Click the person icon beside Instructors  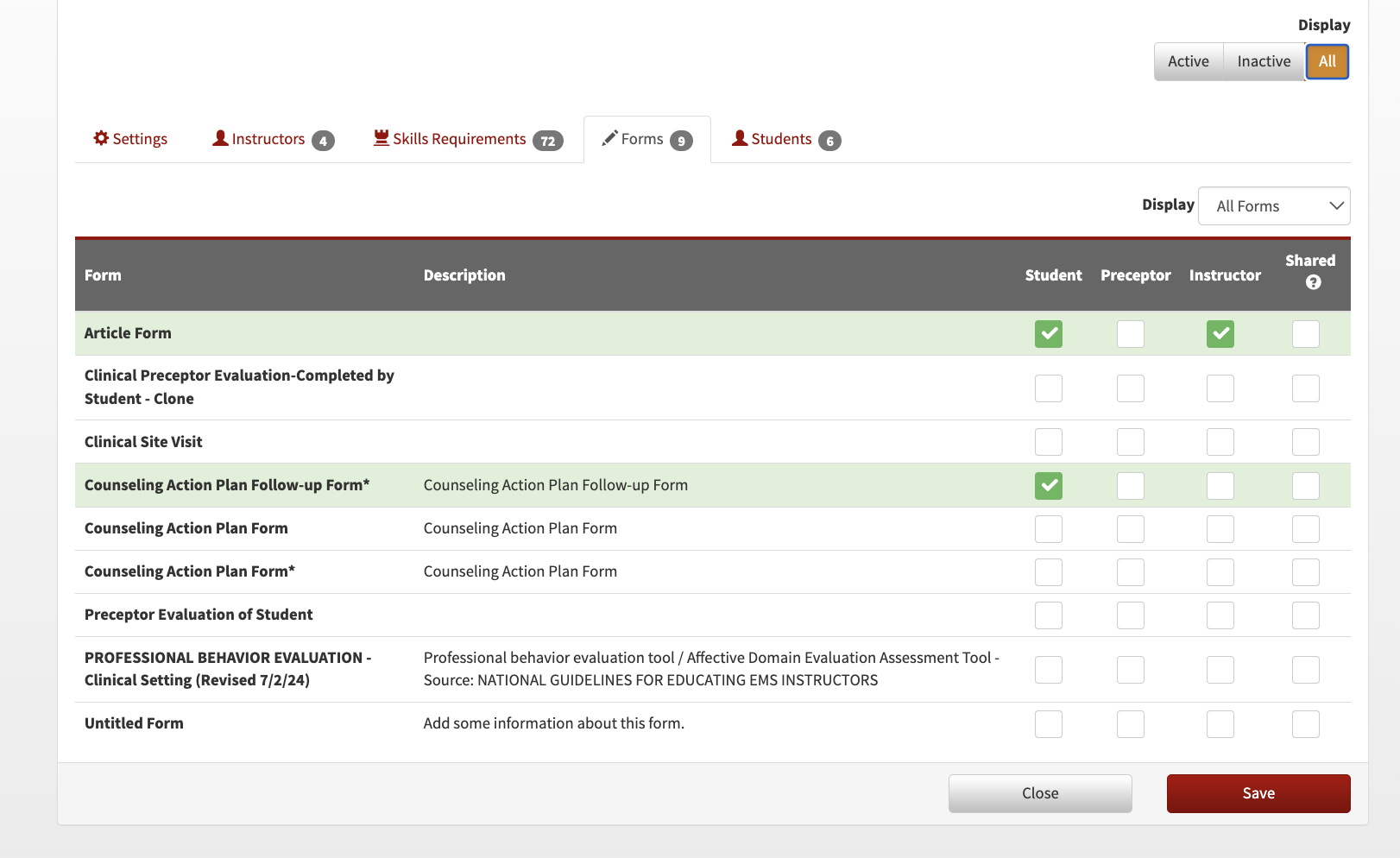click(x=220, y=138)
